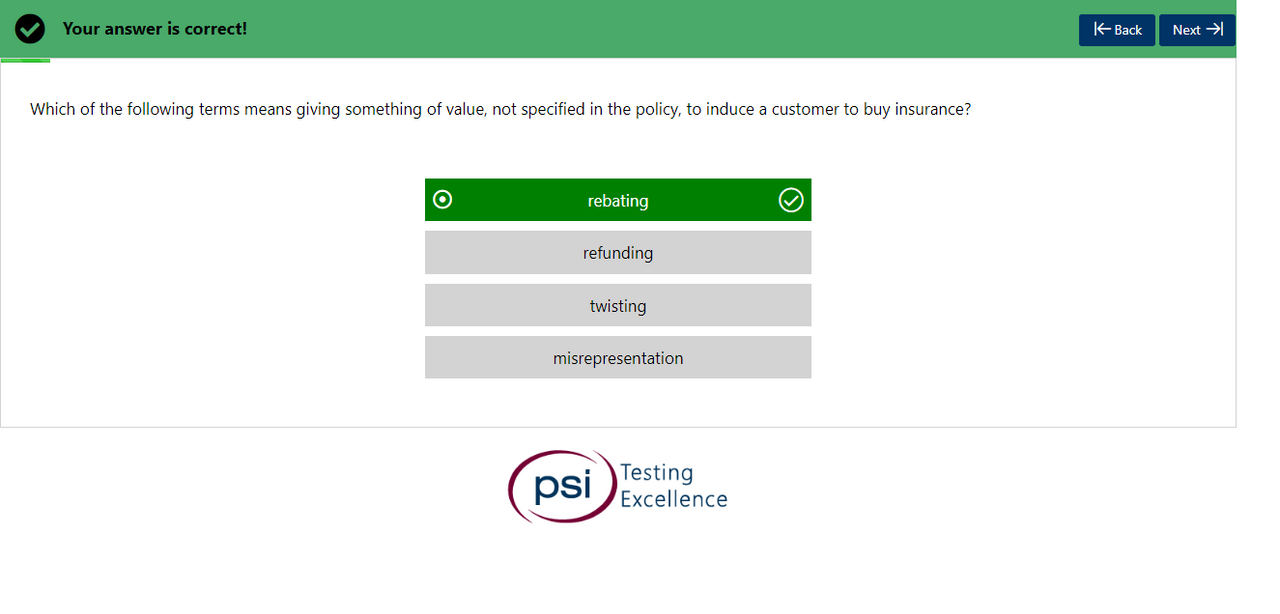Image resolution: width=1280 pixels, height=614 pixels.
Task: Go to the Back button label
Action: (x=1128, y=30)
